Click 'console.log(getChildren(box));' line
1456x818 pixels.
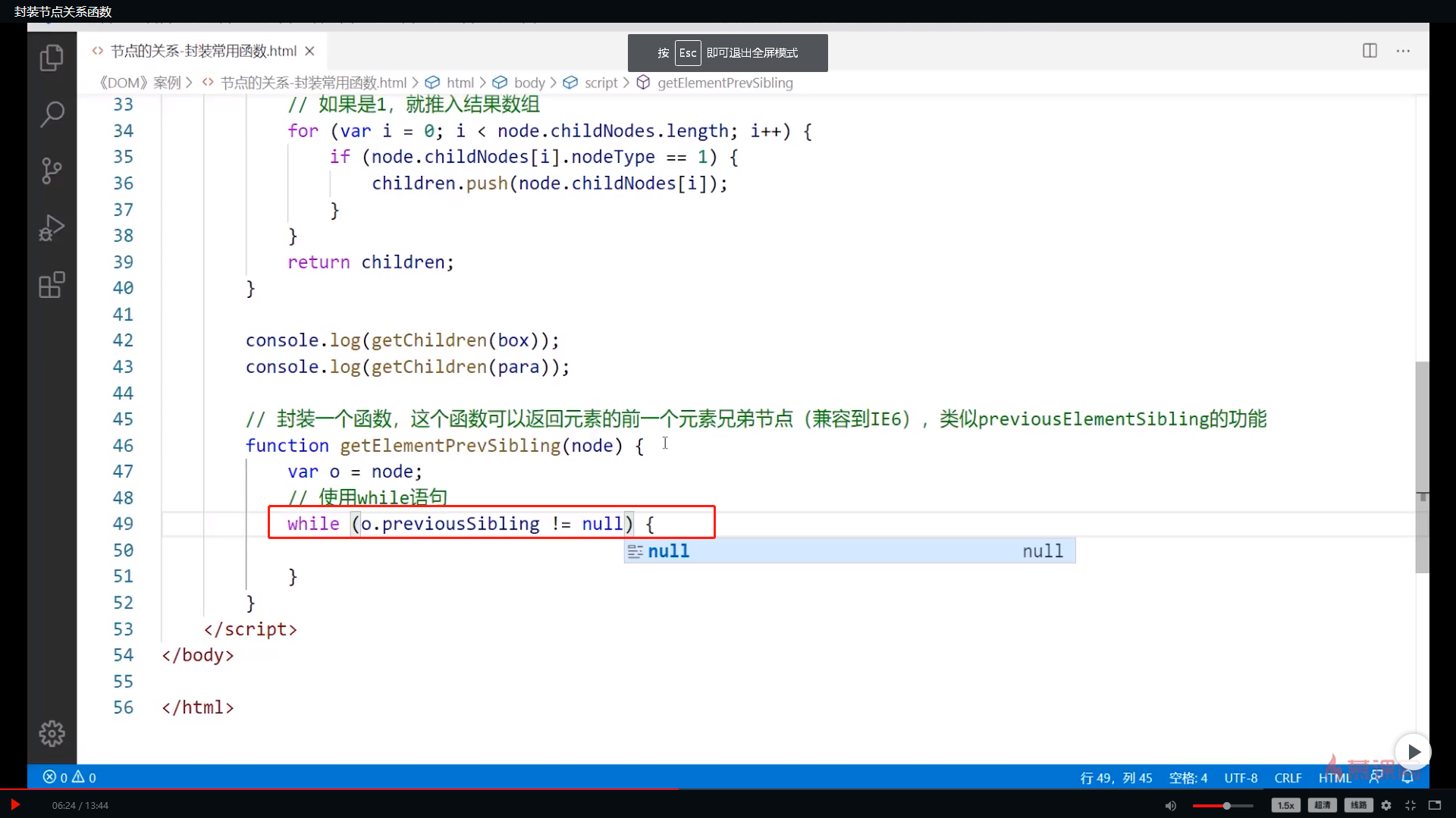click(x=402, y=340)
